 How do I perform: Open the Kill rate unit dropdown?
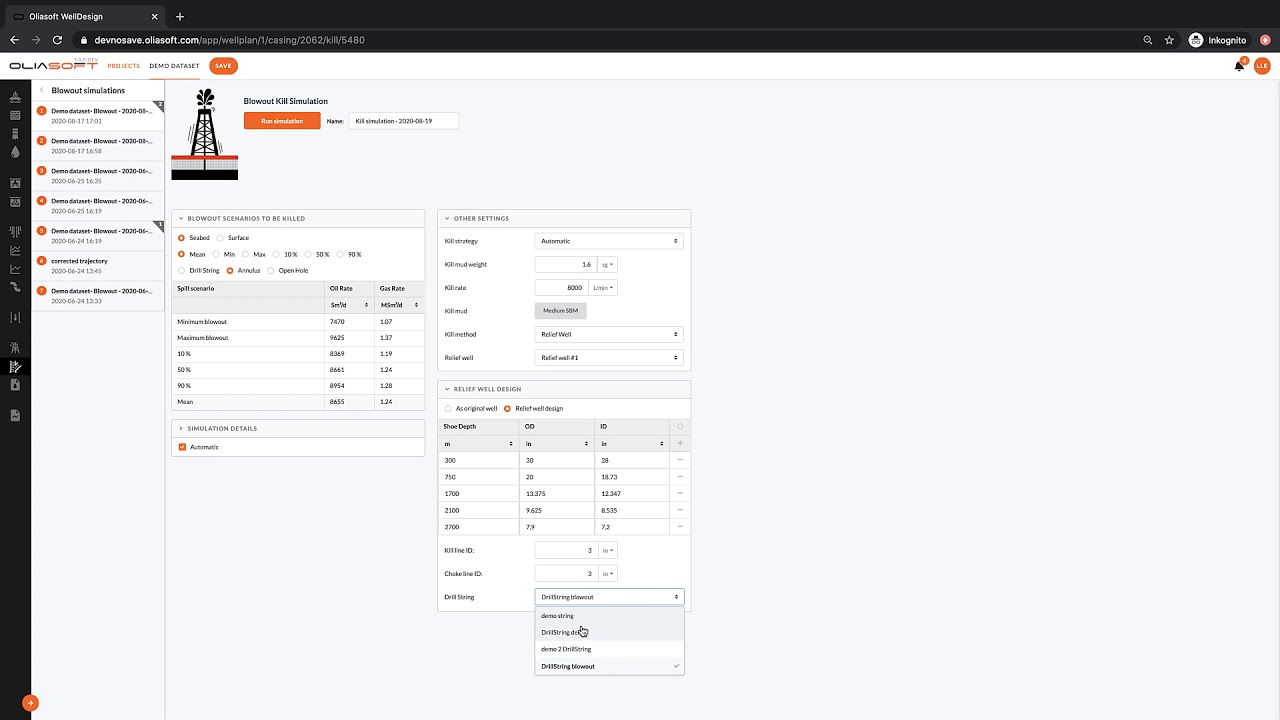(x=603, y=288)
